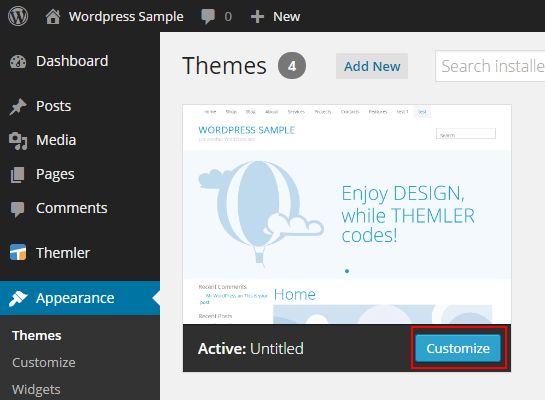This screenshot has height=400, width=545.
Task: Click the themes count badge 4
Action: (292, 66)
